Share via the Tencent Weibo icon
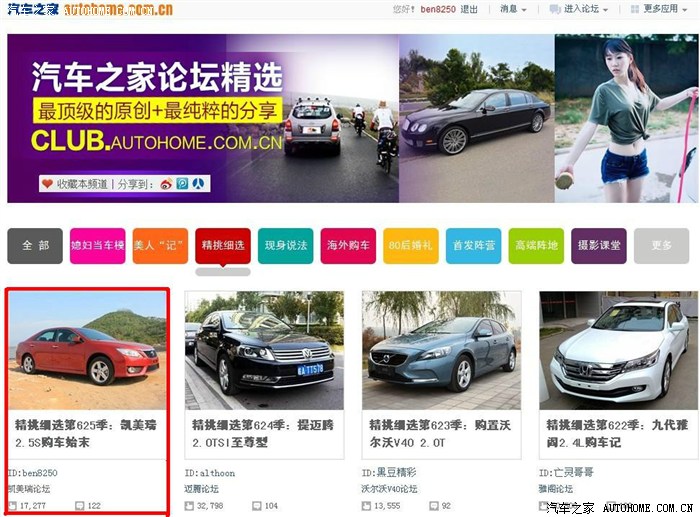This screenshot has height=517, width=700. 182,184
